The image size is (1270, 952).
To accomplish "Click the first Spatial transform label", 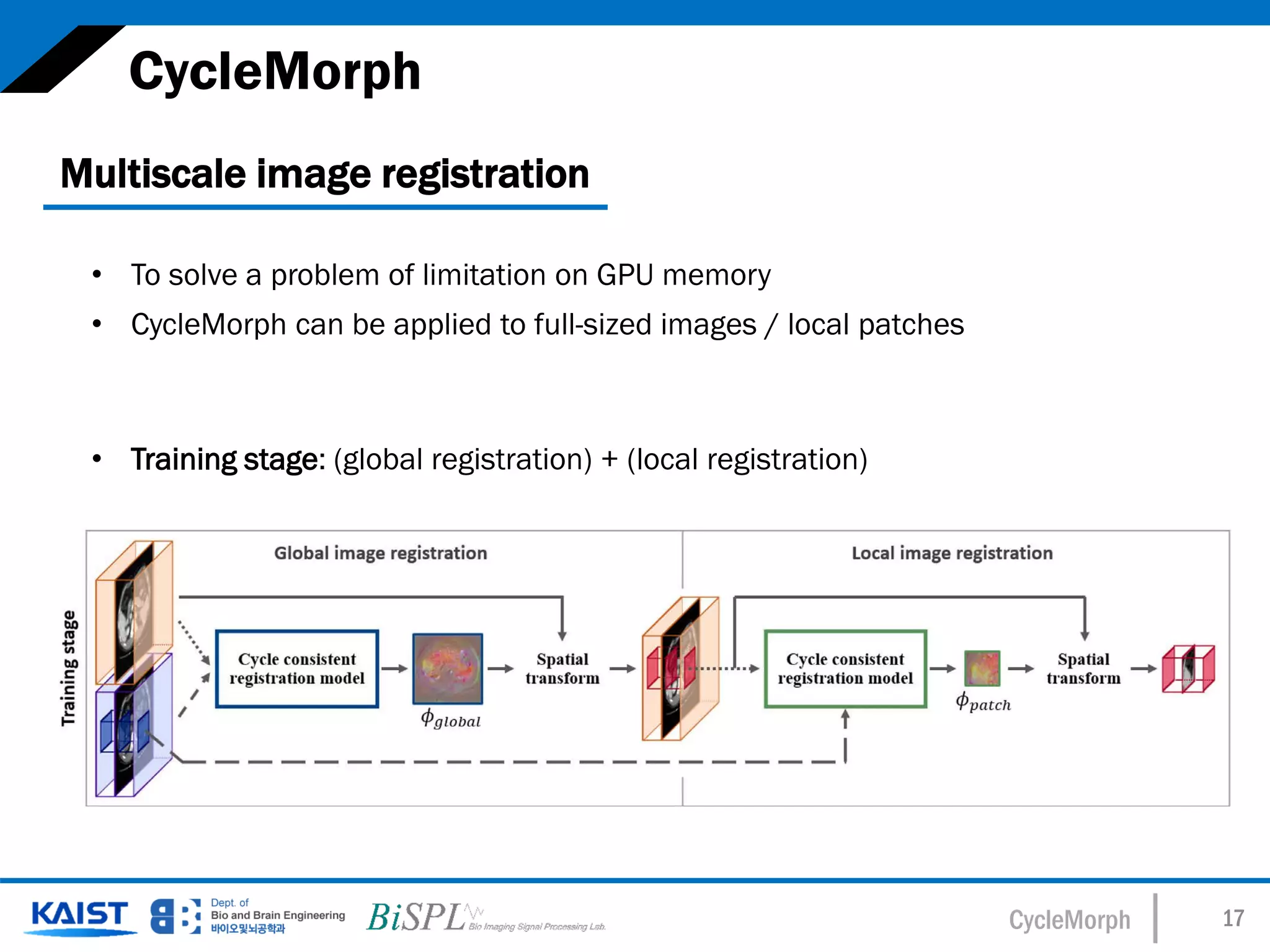I will click(x=562, y=668).
